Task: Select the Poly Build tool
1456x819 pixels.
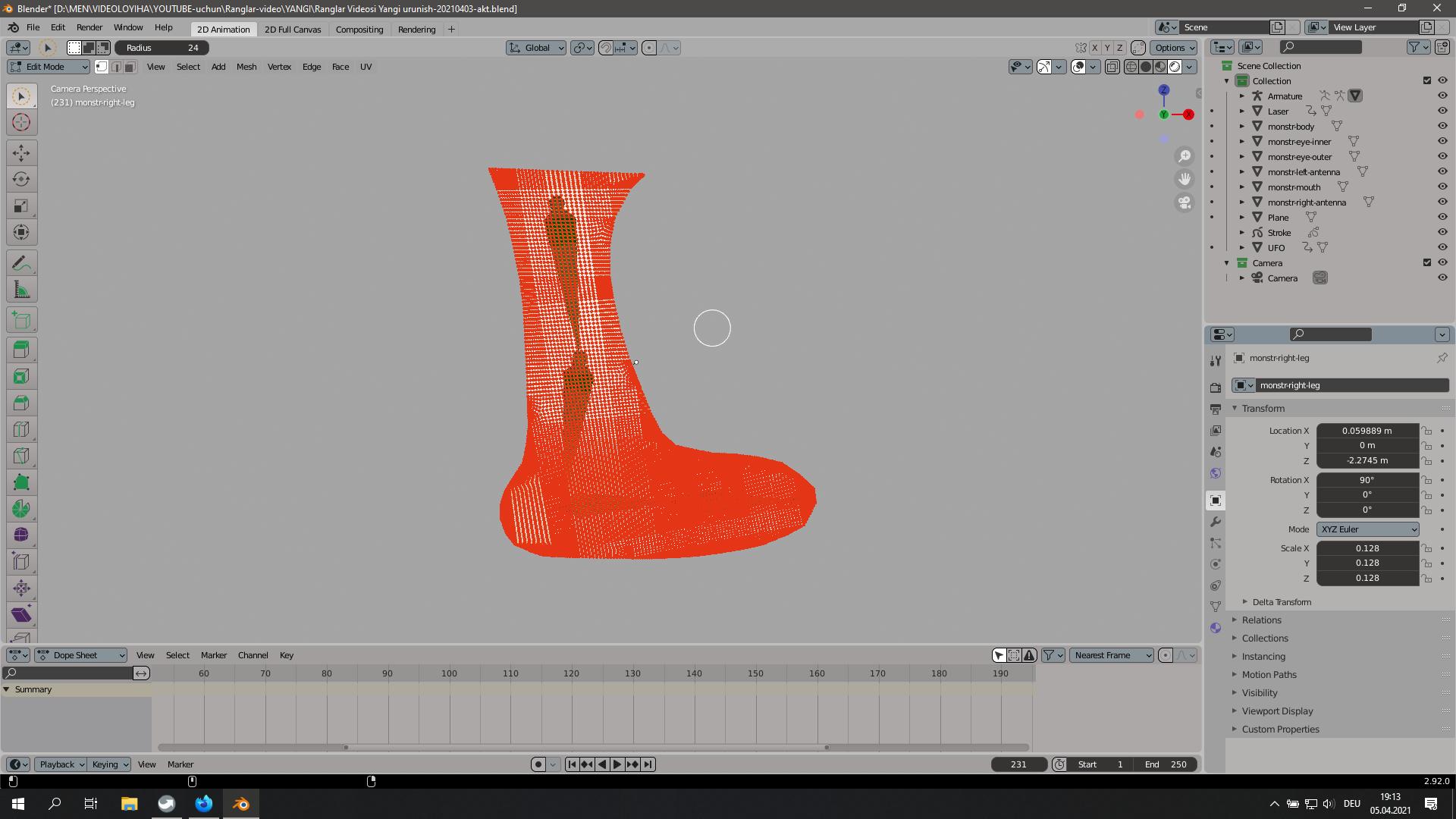Action: click(21, 482)
